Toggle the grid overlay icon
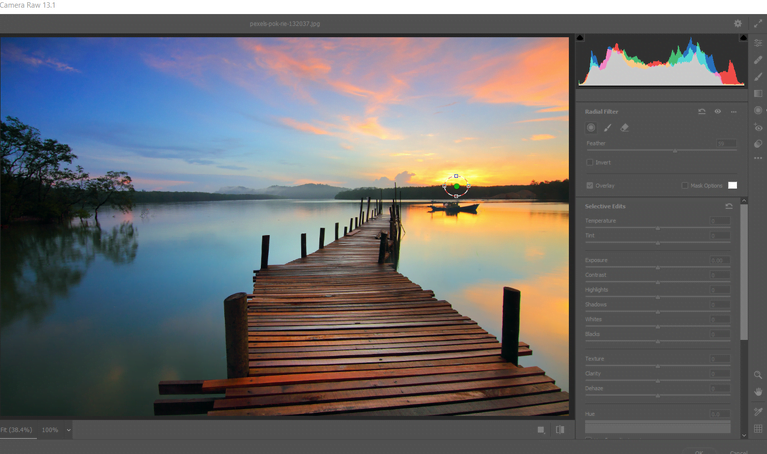Screen dimensions: 767x454 click(x=758, y=429)
